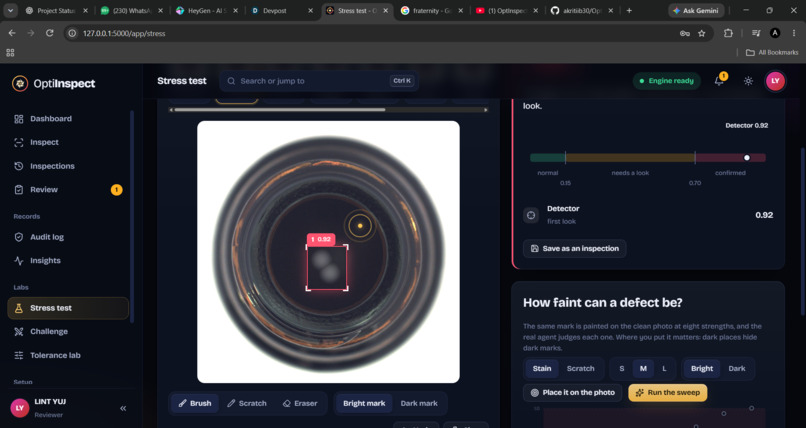
Task: Open the tab search dropdown
Action: [x=10, y=10]
